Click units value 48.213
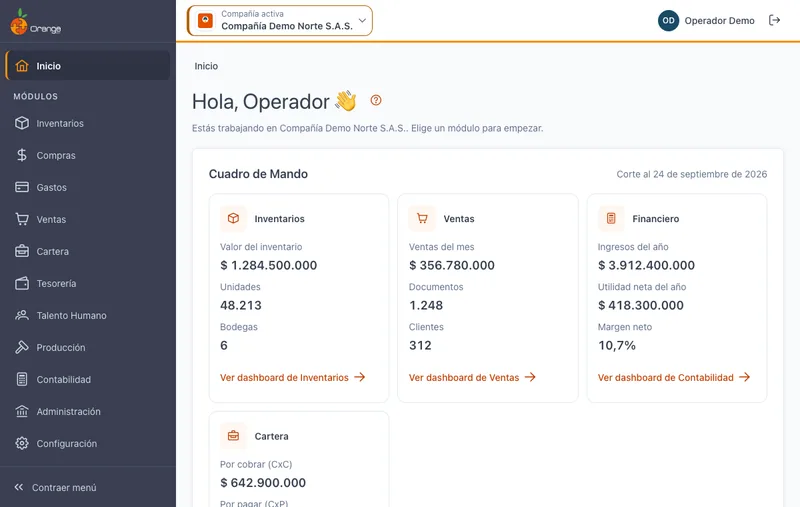The height and width of the screenshot is (507, 800). click(x=240, y=305)
